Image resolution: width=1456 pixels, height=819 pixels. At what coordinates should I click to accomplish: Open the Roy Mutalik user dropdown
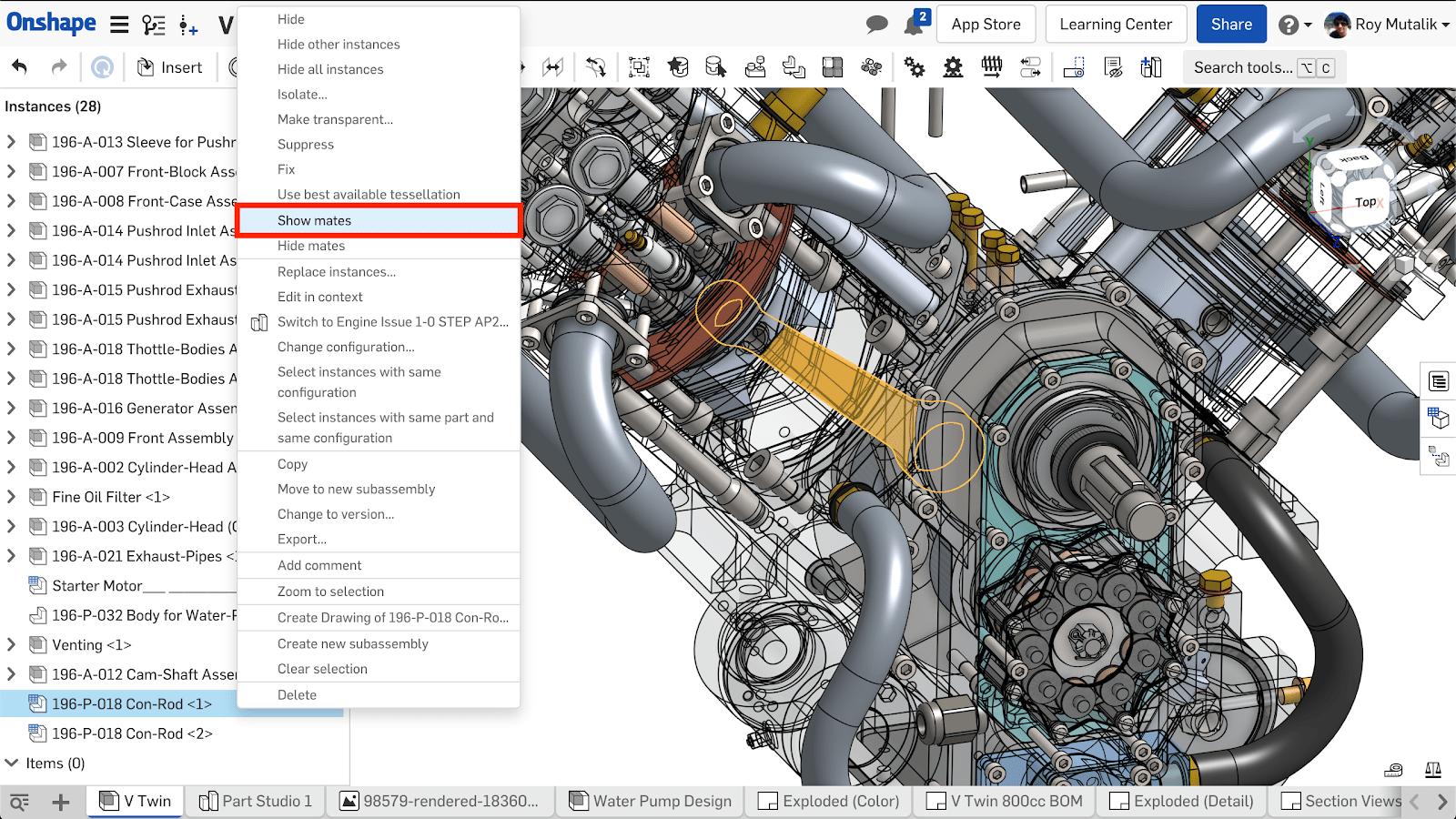1388,25
